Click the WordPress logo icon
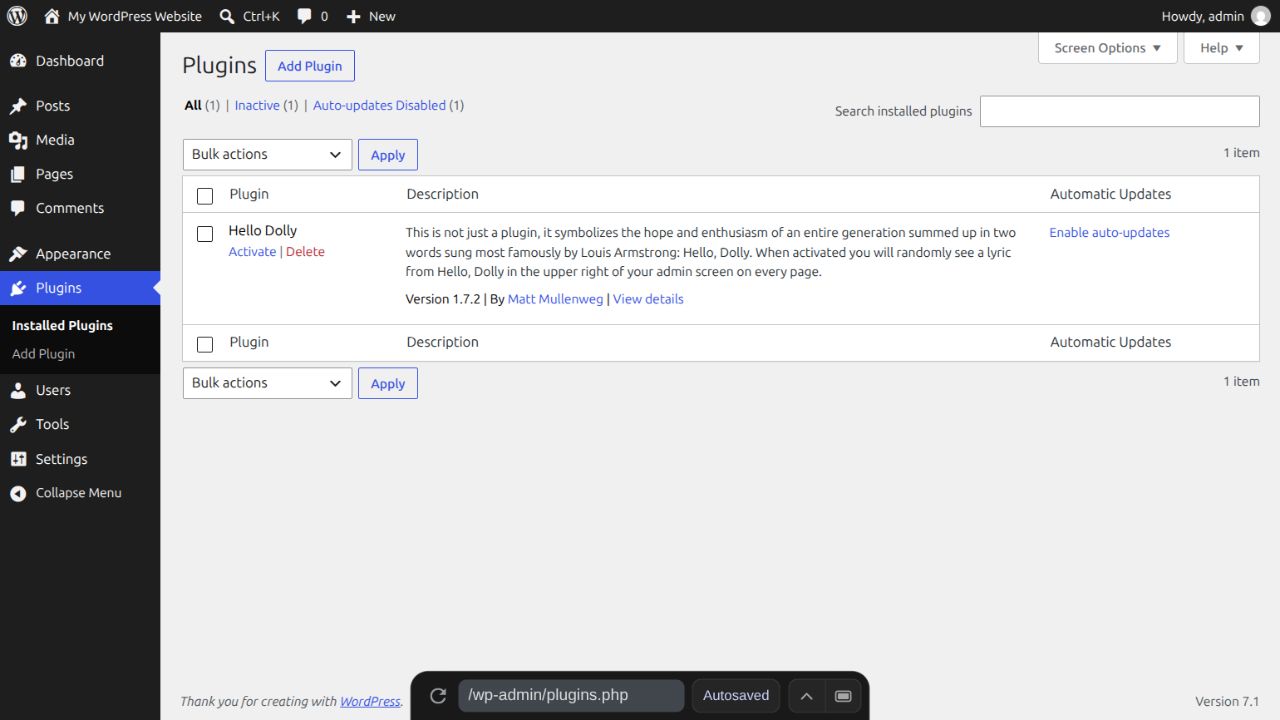Viewport: 1280px width, 720px height. point(17,16)
